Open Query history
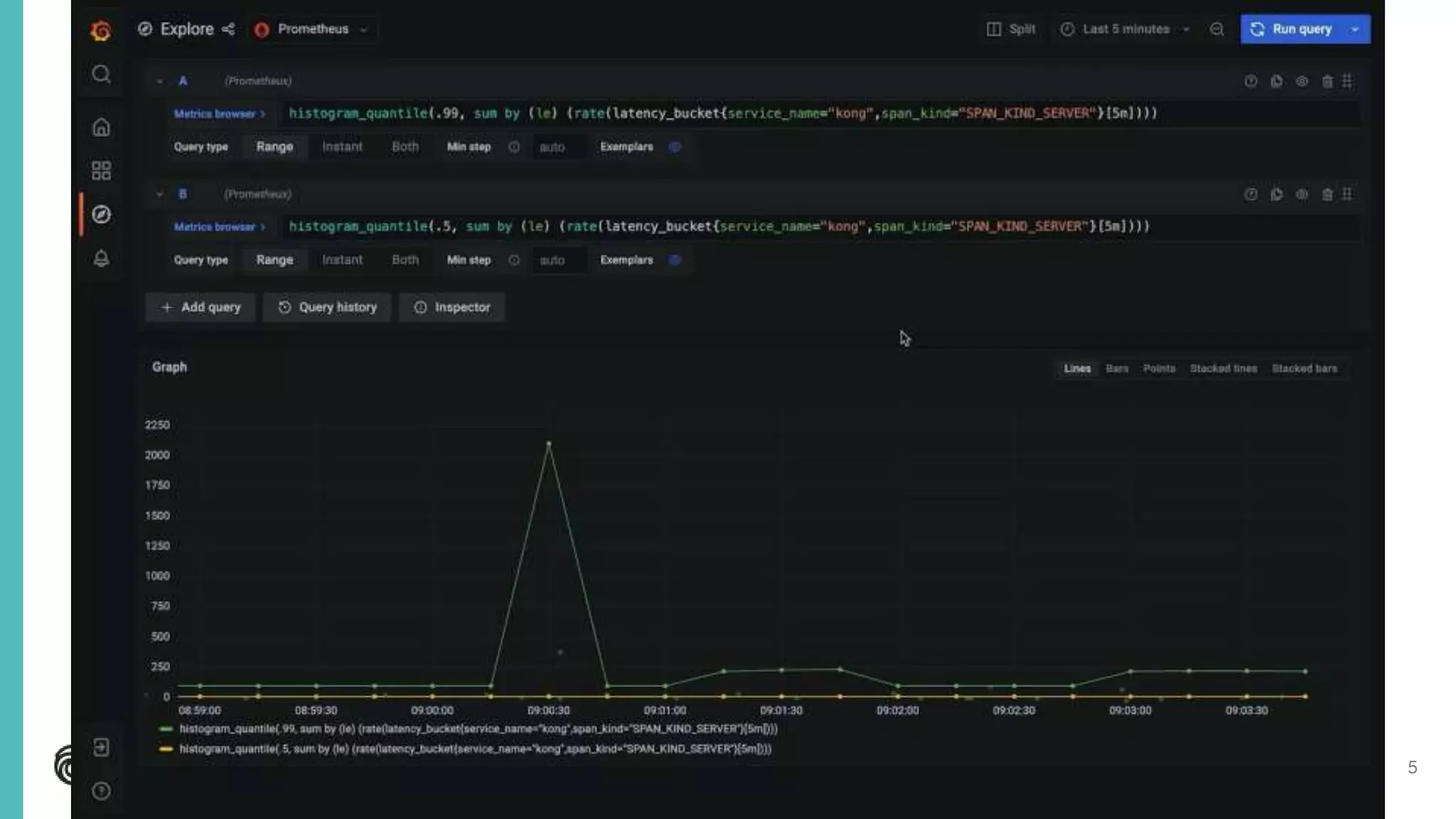This screenshot has width=1456, height=819. tap(327, 307)
